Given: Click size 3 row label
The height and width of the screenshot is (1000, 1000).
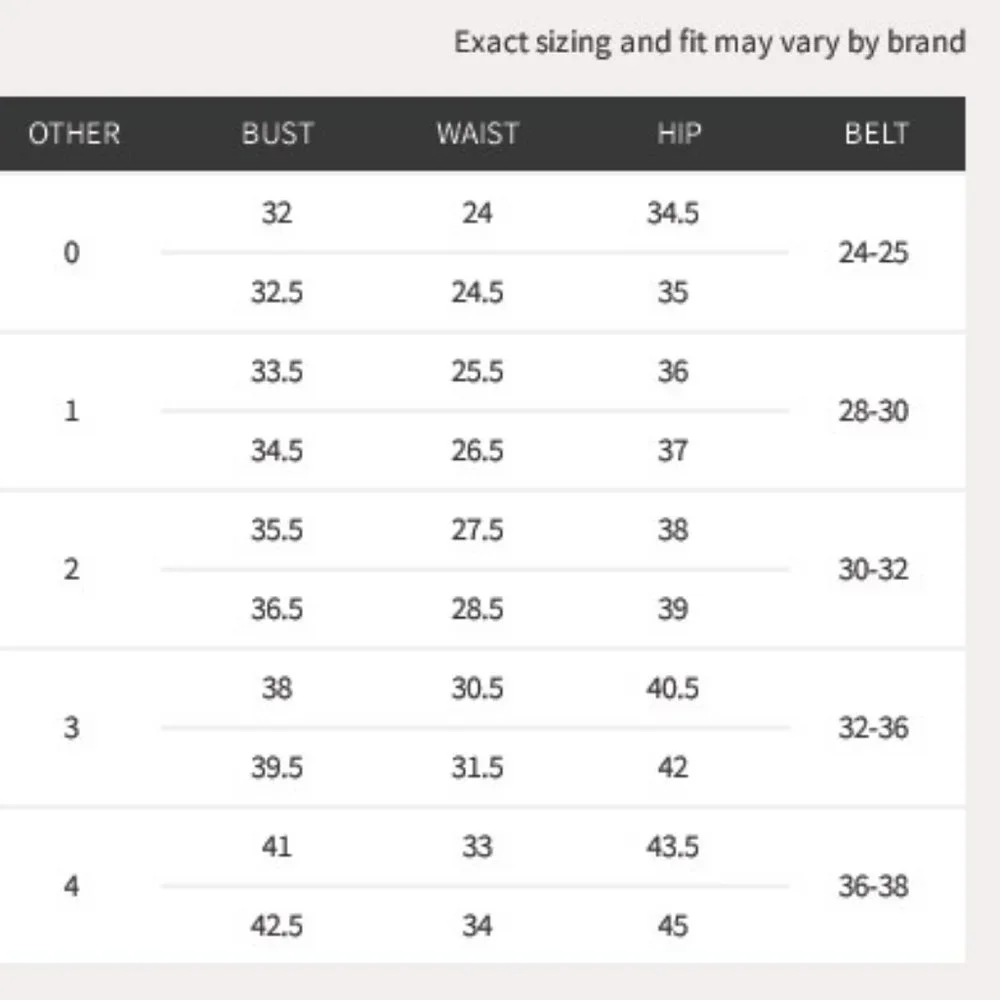Looking at the screenshot, I should [x=71, y=728].
